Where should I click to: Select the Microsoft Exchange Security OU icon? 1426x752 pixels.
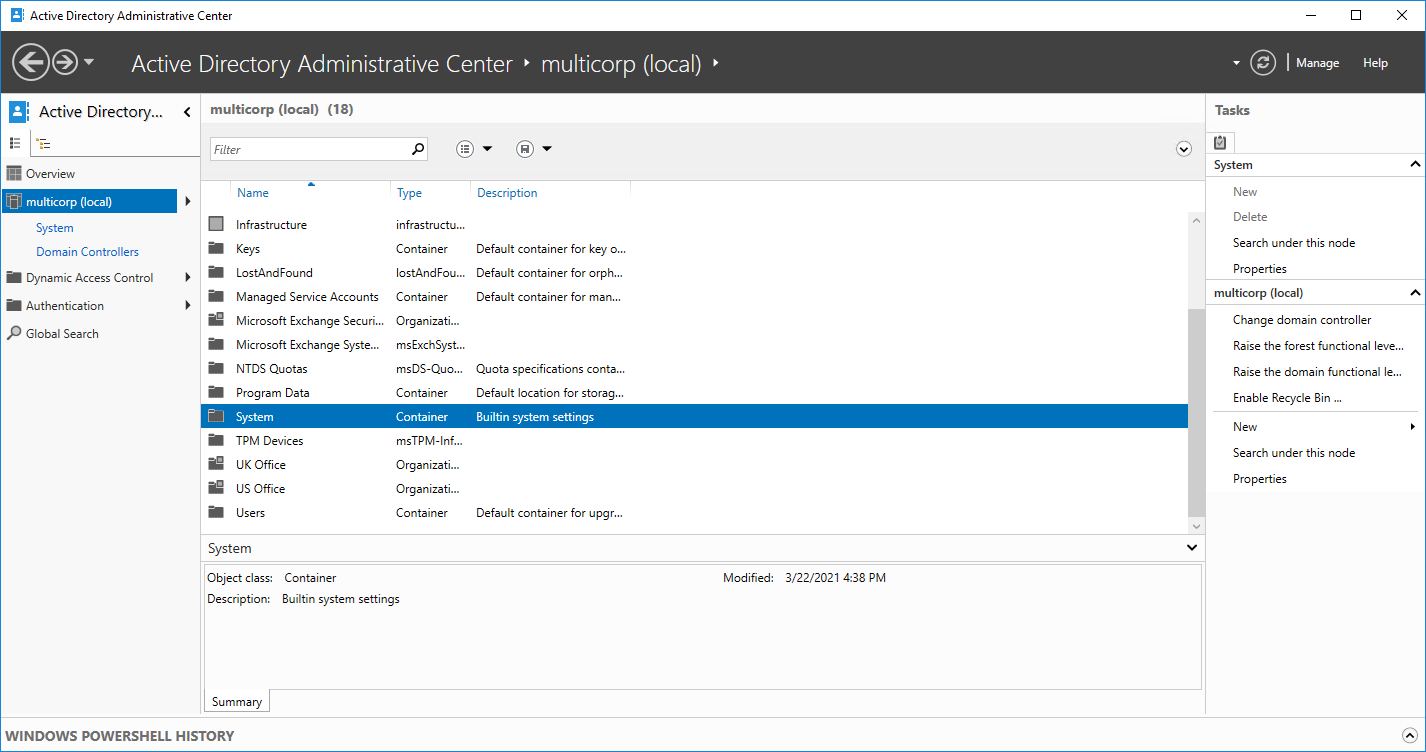click(x=216, y=320)
